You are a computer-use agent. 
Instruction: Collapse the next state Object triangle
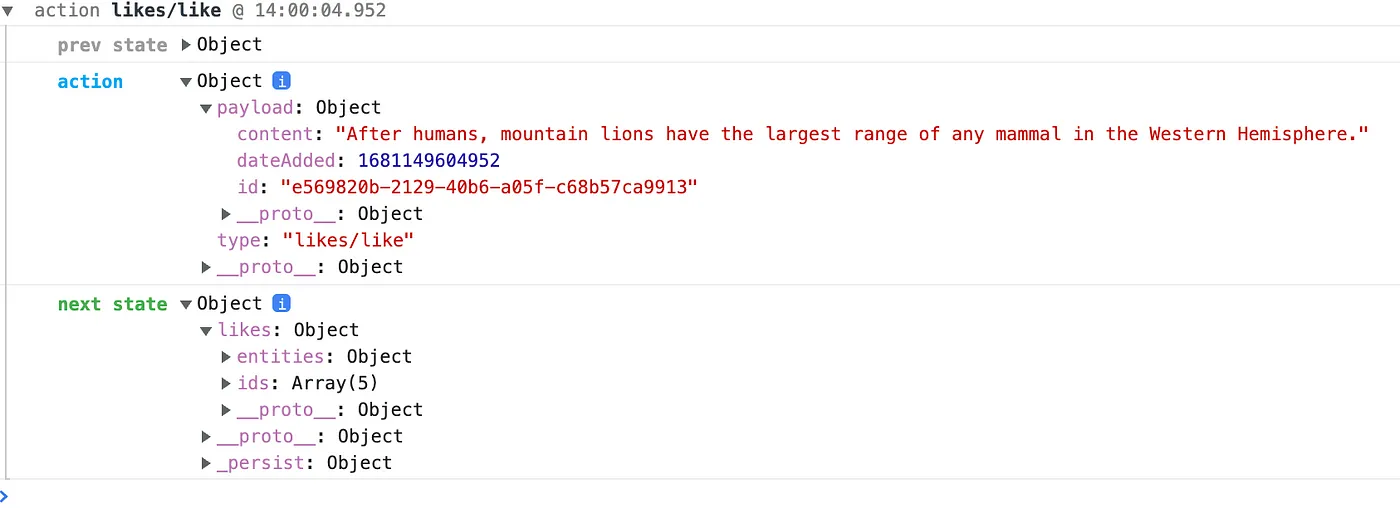tap(186, 304)
